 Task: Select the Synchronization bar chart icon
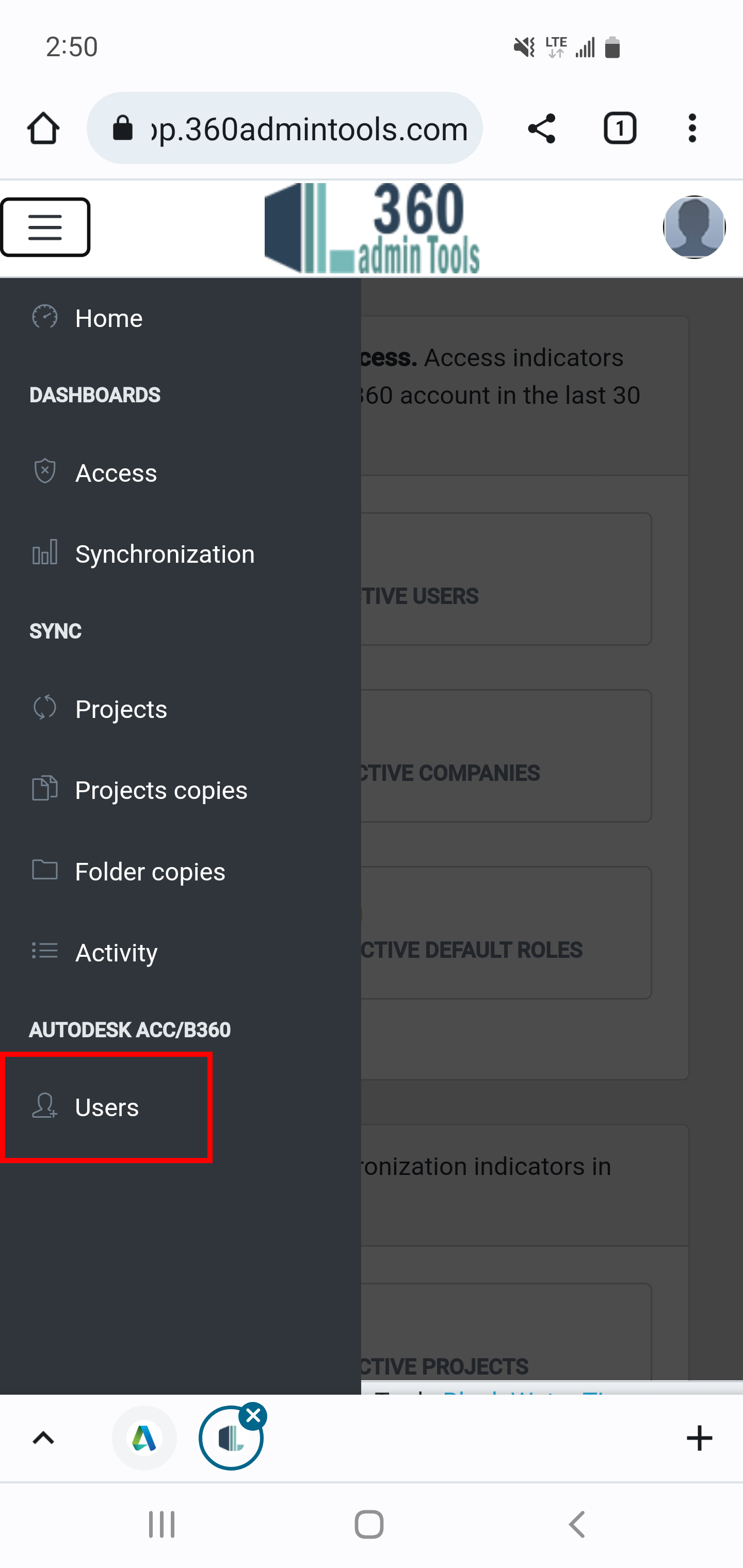[x=44, y=553]
